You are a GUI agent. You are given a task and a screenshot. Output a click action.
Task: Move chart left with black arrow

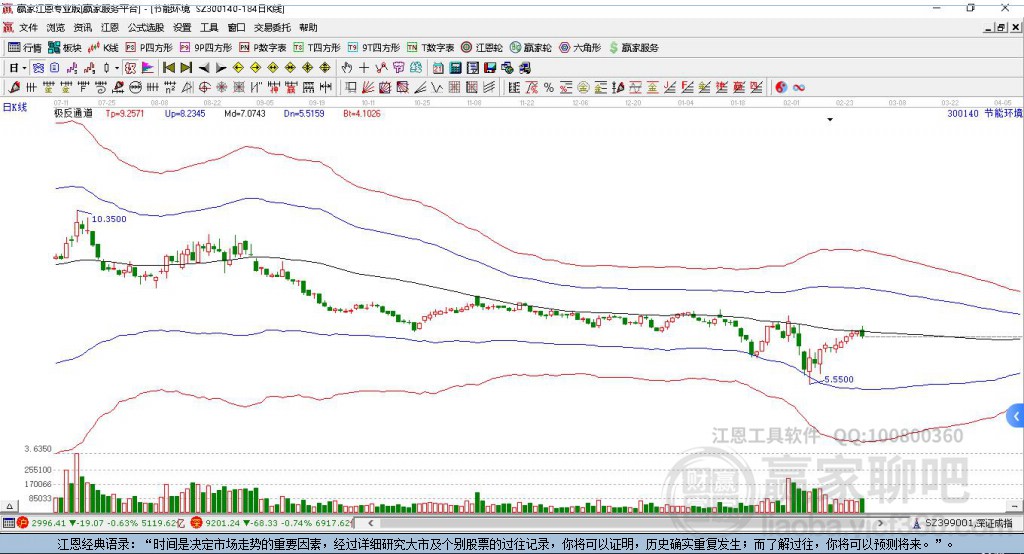click(x=204, y=68)
